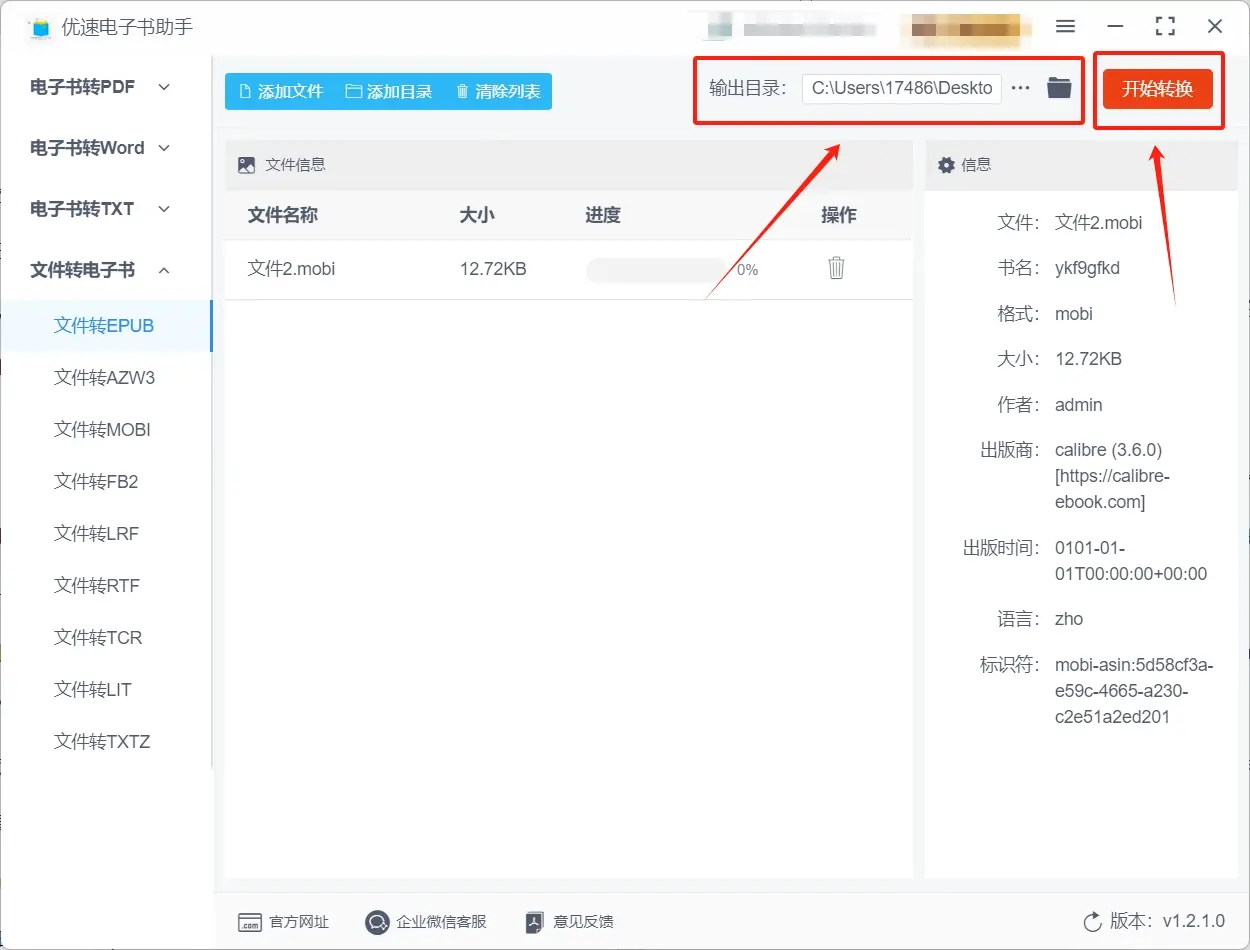Click the 文件信息 panel header icon

point(246,164)
